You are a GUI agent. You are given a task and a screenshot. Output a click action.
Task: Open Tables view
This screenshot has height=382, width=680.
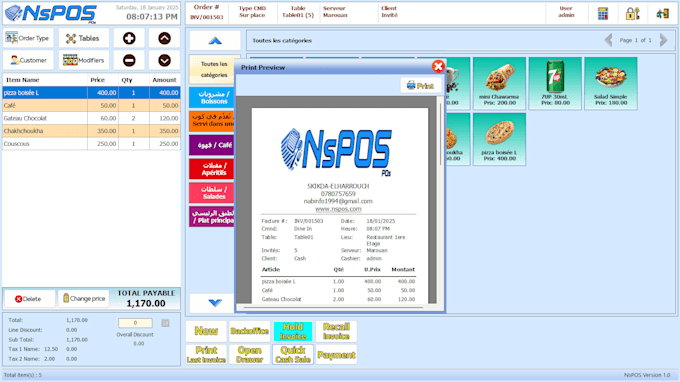coord(84,38)
